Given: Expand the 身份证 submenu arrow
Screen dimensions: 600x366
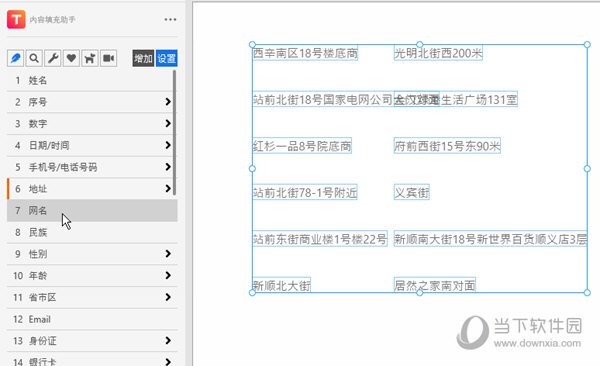Looking at the screenshot, I should pos(168,340).
